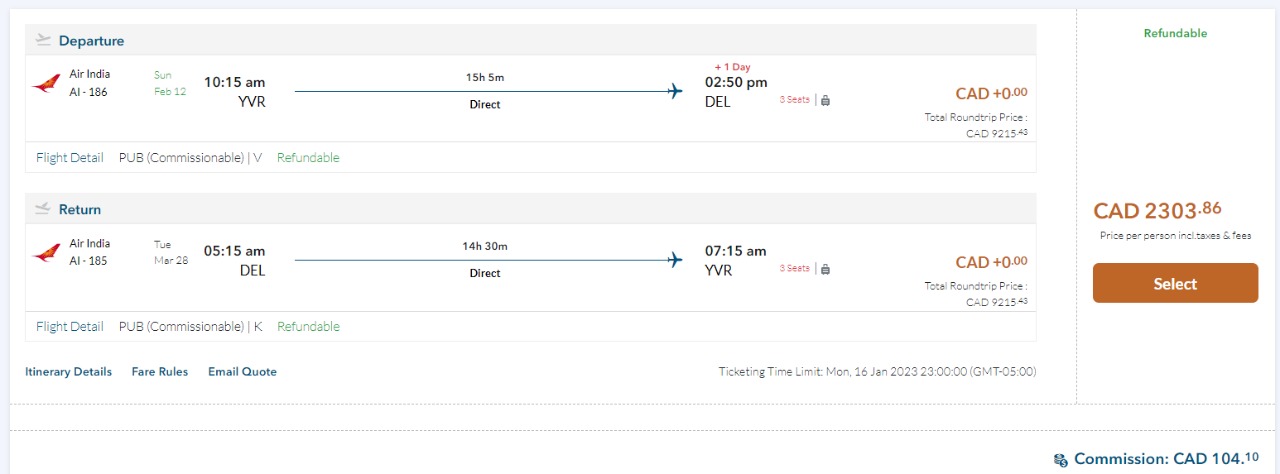
Task: Click airplane icon on the 15h 5m route line
Action: pos(675,92)
